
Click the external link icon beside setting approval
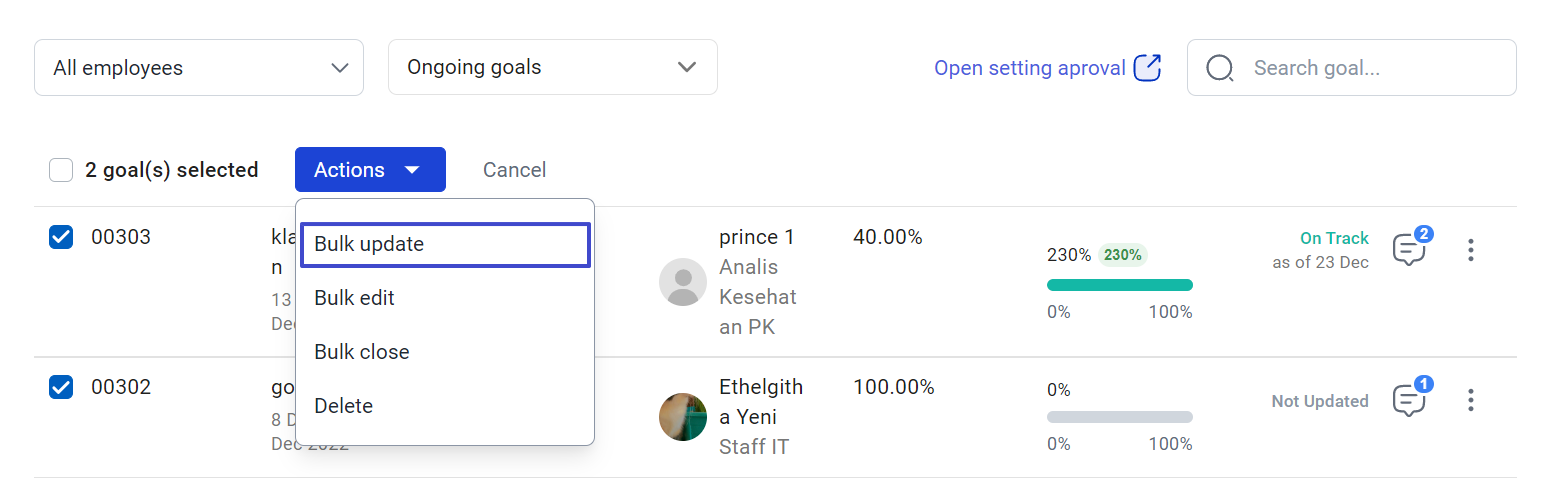point(1147,68)
